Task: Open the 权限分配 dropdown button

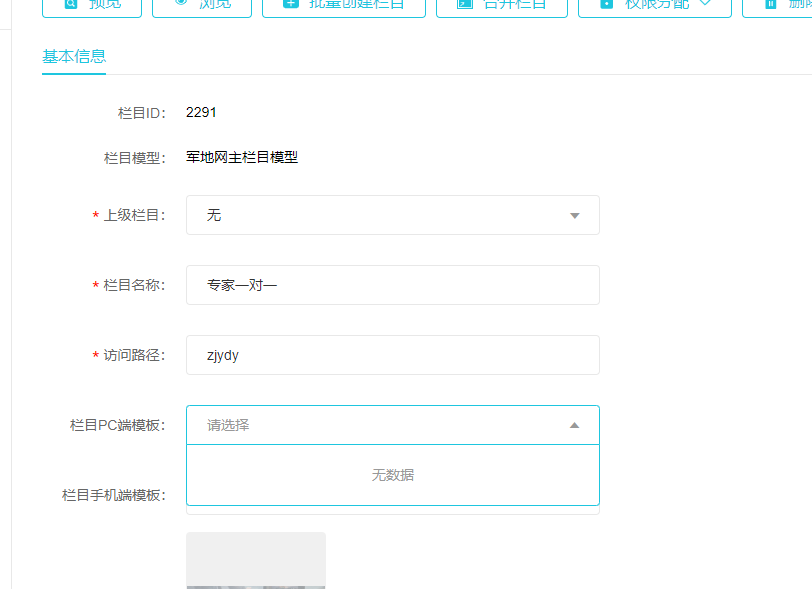Action: pos(655,6)
